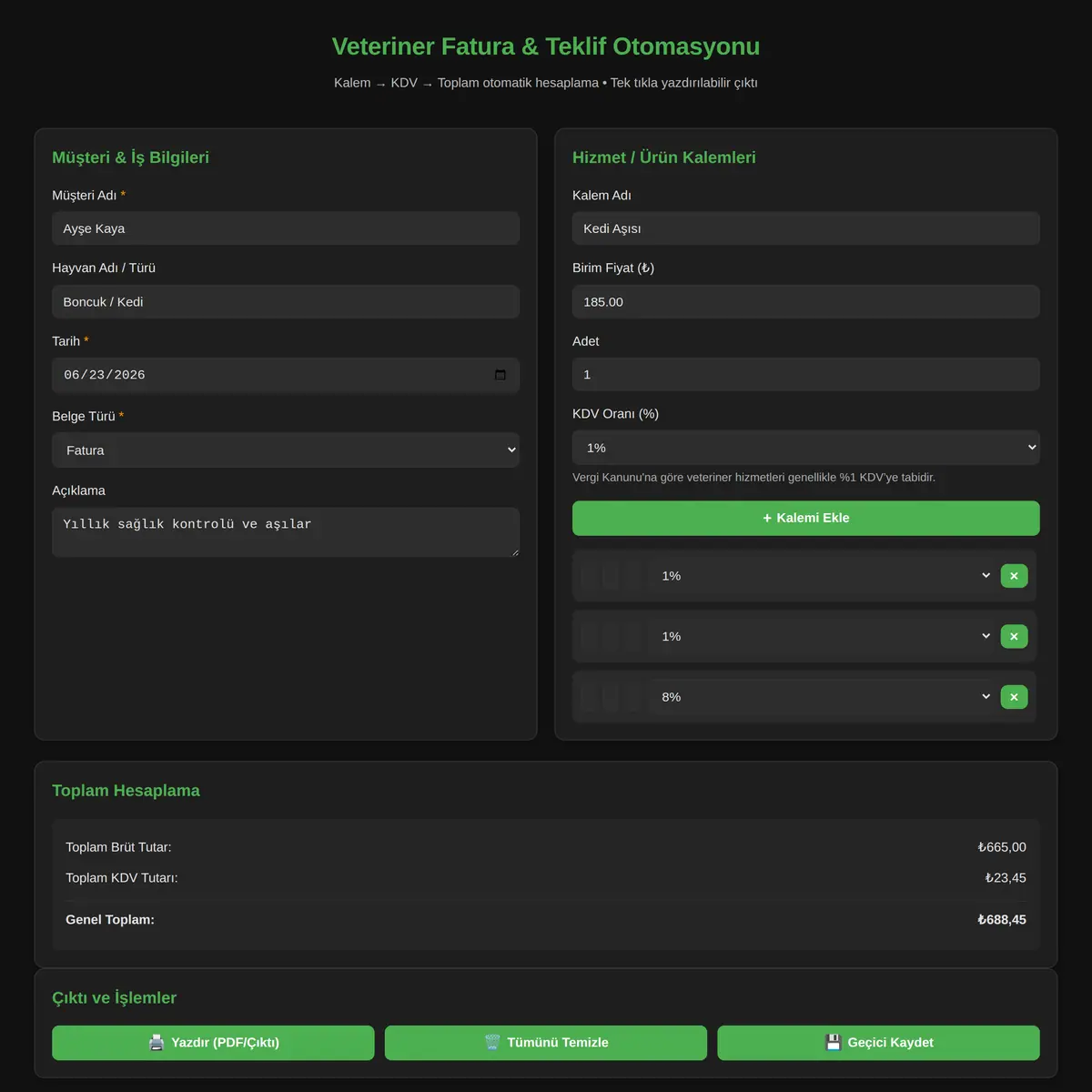Click the "Toplam KDV Tutarı:" label

pos(122,878)
